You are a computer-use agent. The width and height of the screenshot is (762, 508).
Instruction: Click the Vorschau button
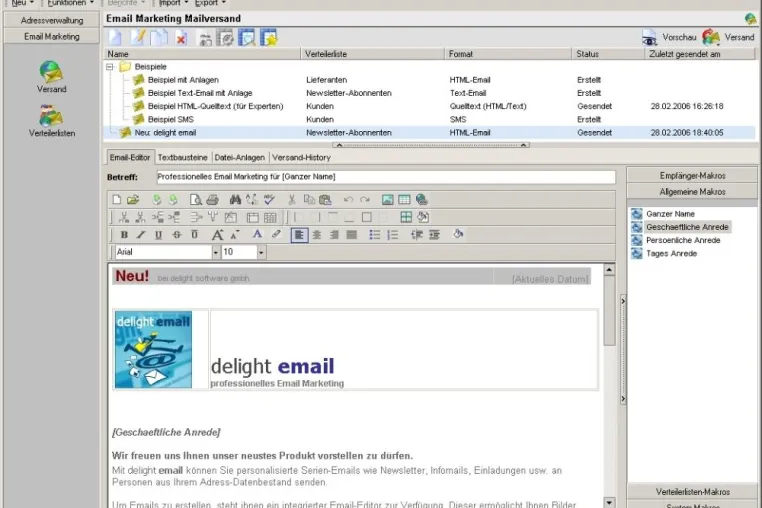point(670,37)
